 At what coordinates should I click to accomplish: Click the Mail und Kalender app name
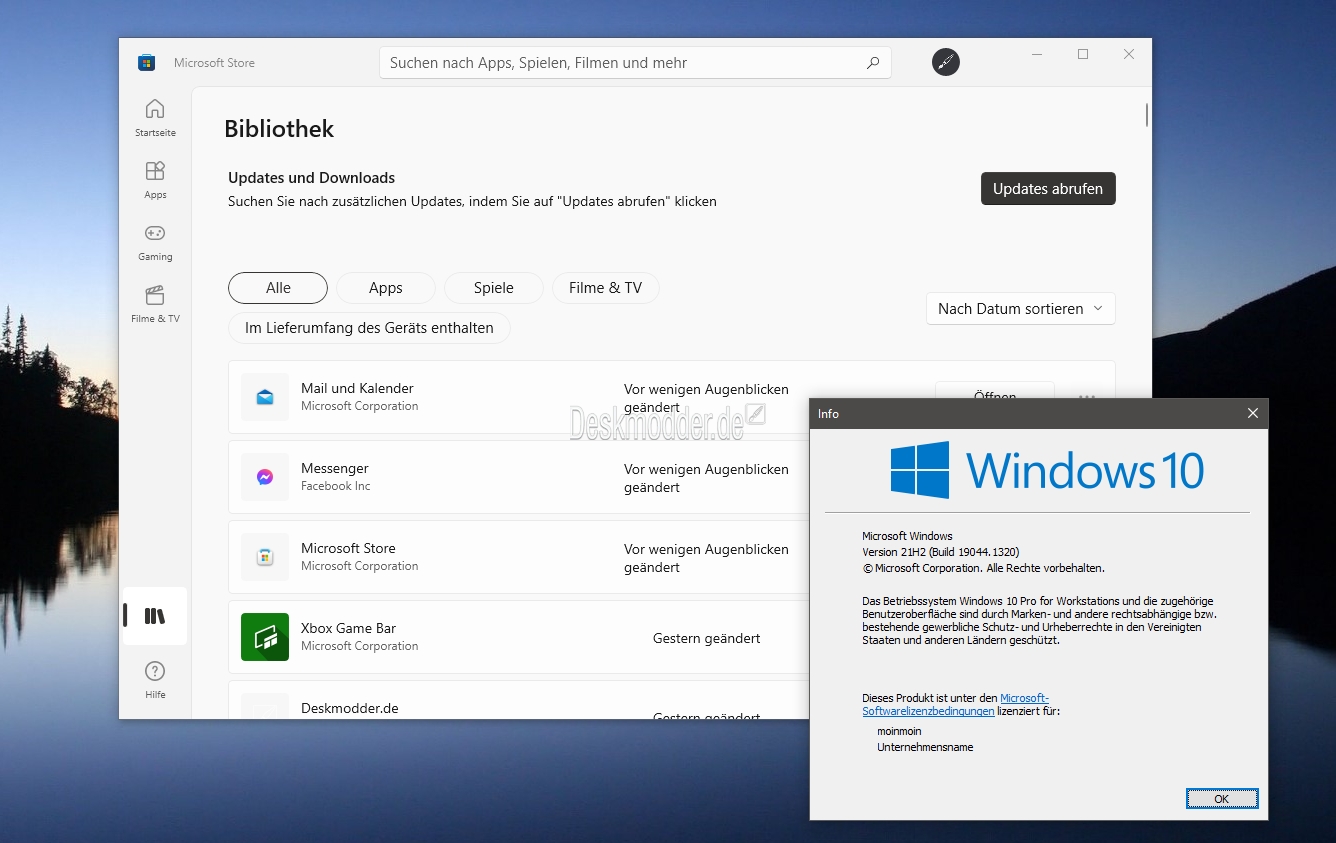point(357,388)
